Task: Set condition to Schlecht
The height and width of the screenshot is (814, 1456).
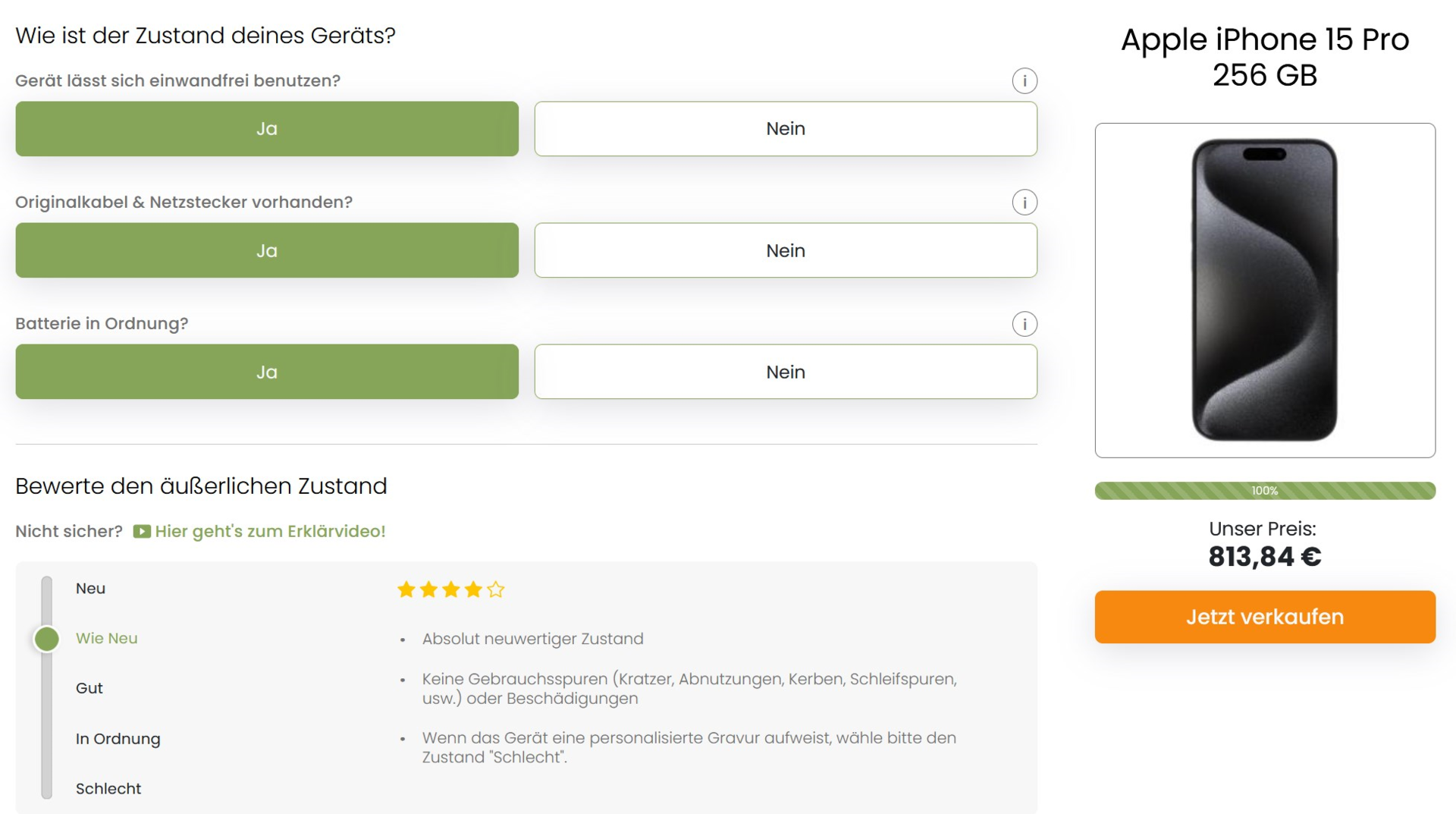Action: 108,789
